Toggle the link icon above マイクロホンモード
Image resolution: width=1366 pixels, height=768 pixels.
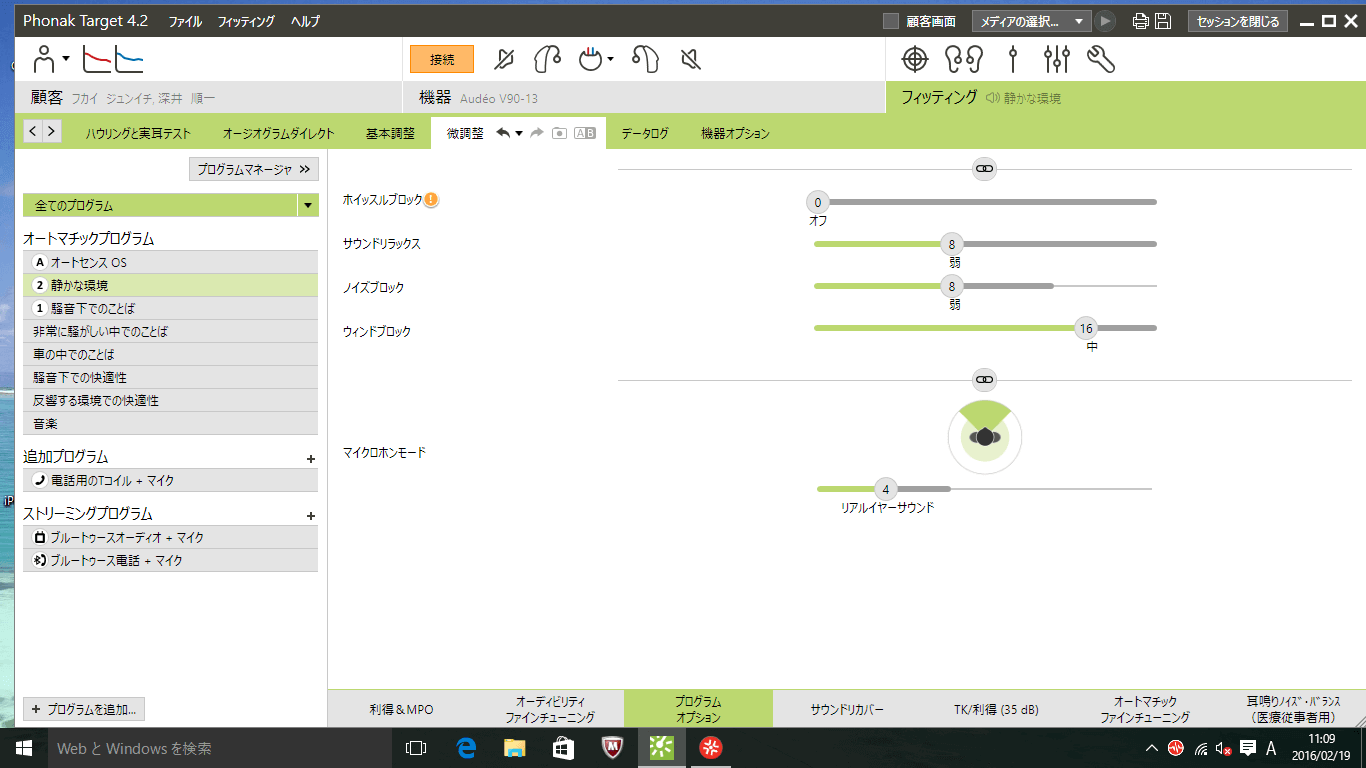(x=985, y=379)
